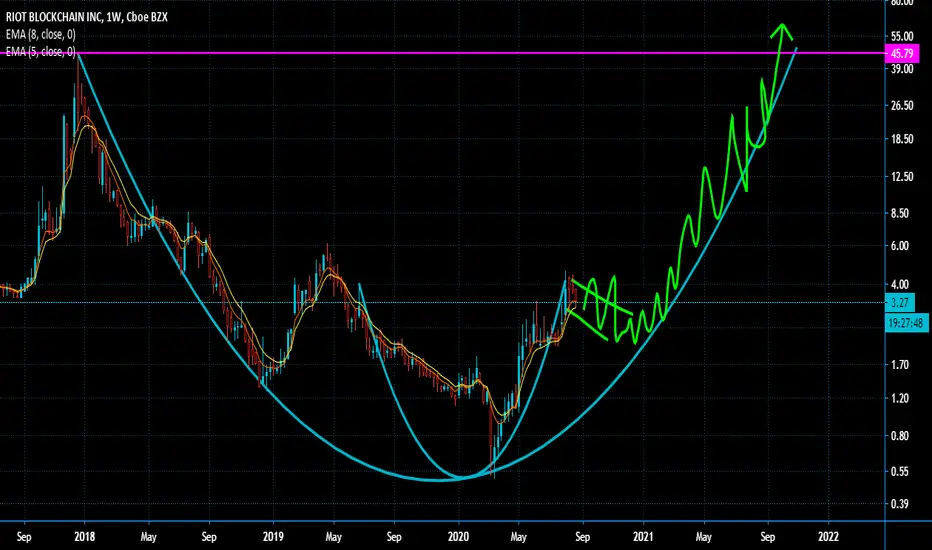Image resolution: width=932 pixels, height=550 pixels.
Task: Select the dotted current price line at 3.27
Action: [x=443, y=303]
